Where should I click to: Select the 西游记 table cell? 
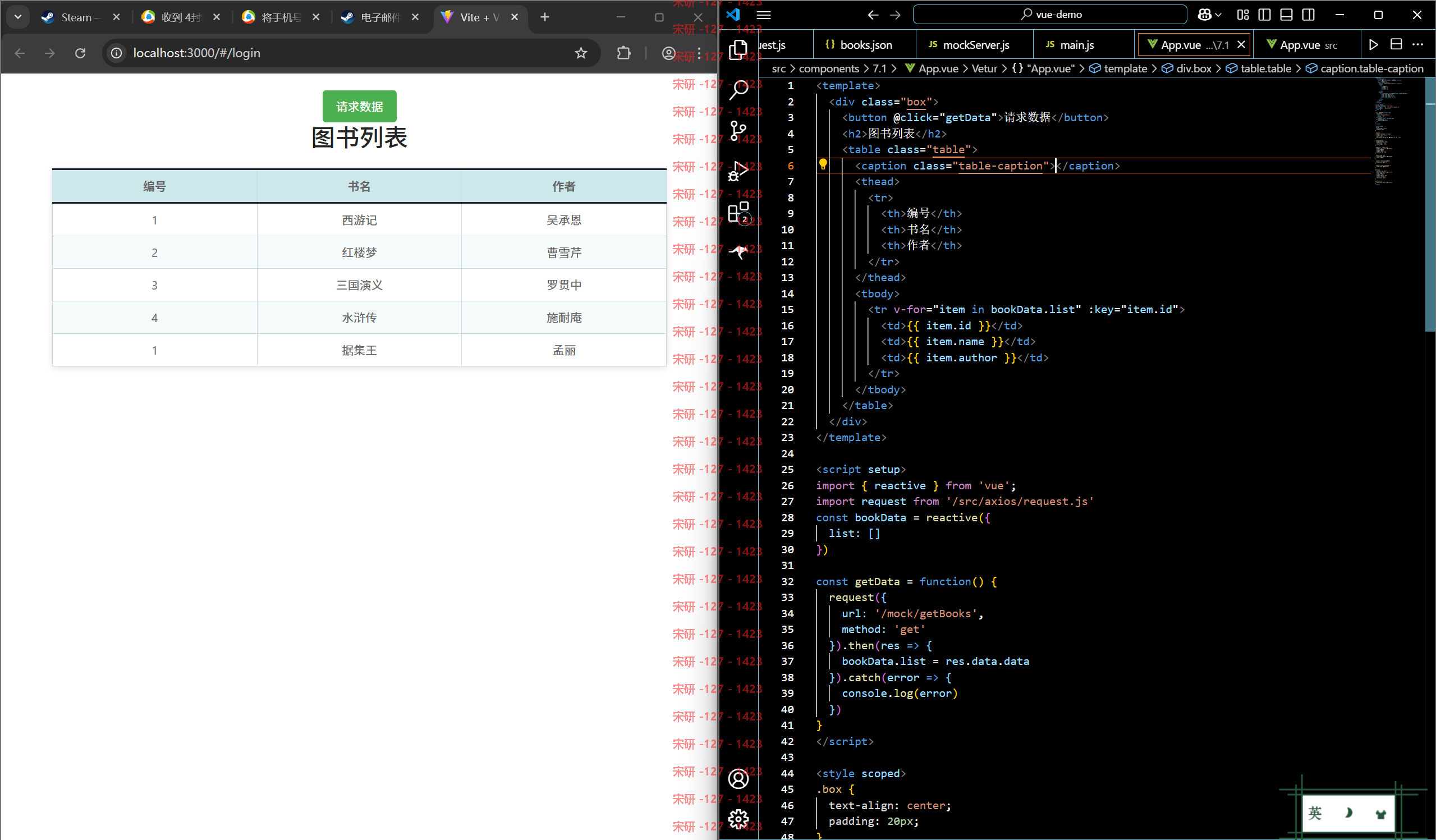359,220
